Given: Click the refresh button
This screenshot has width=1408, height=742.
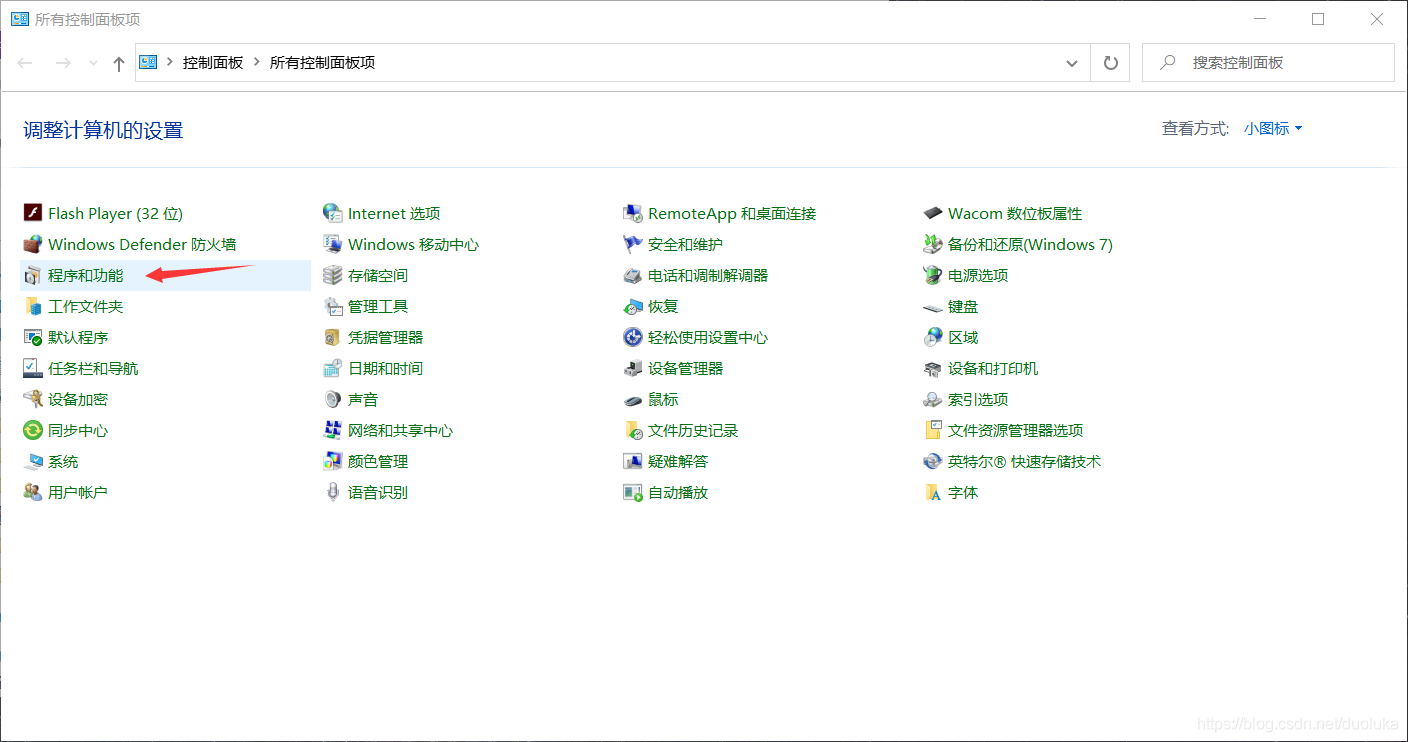Looking at the screenshot, I should pyautogui.click(x=1110, y=63).
